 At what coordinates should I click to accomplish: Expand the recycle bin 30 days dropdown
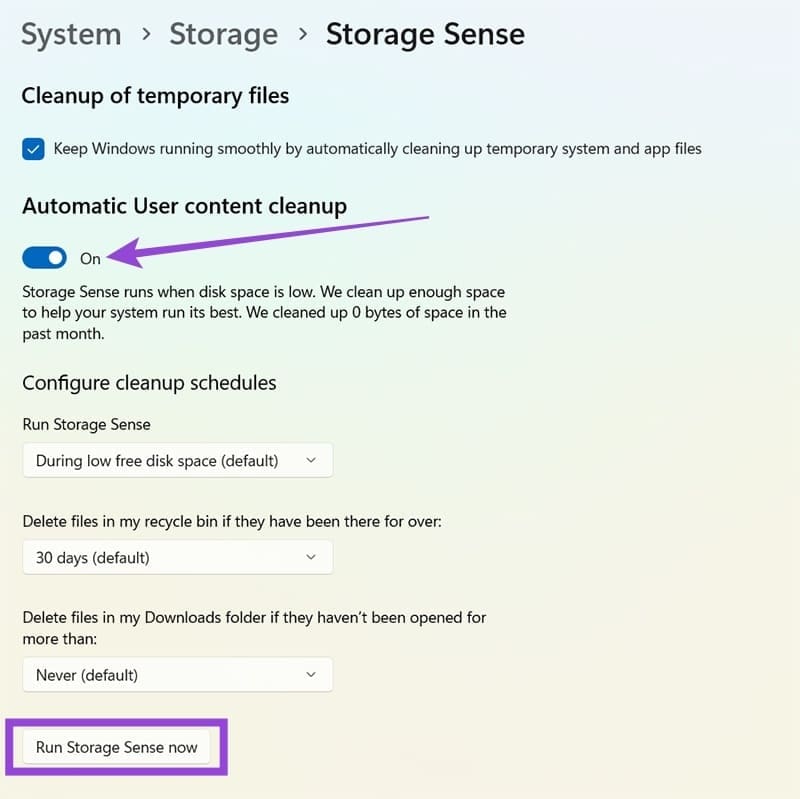pyautogui.click(x=177, y=557)
